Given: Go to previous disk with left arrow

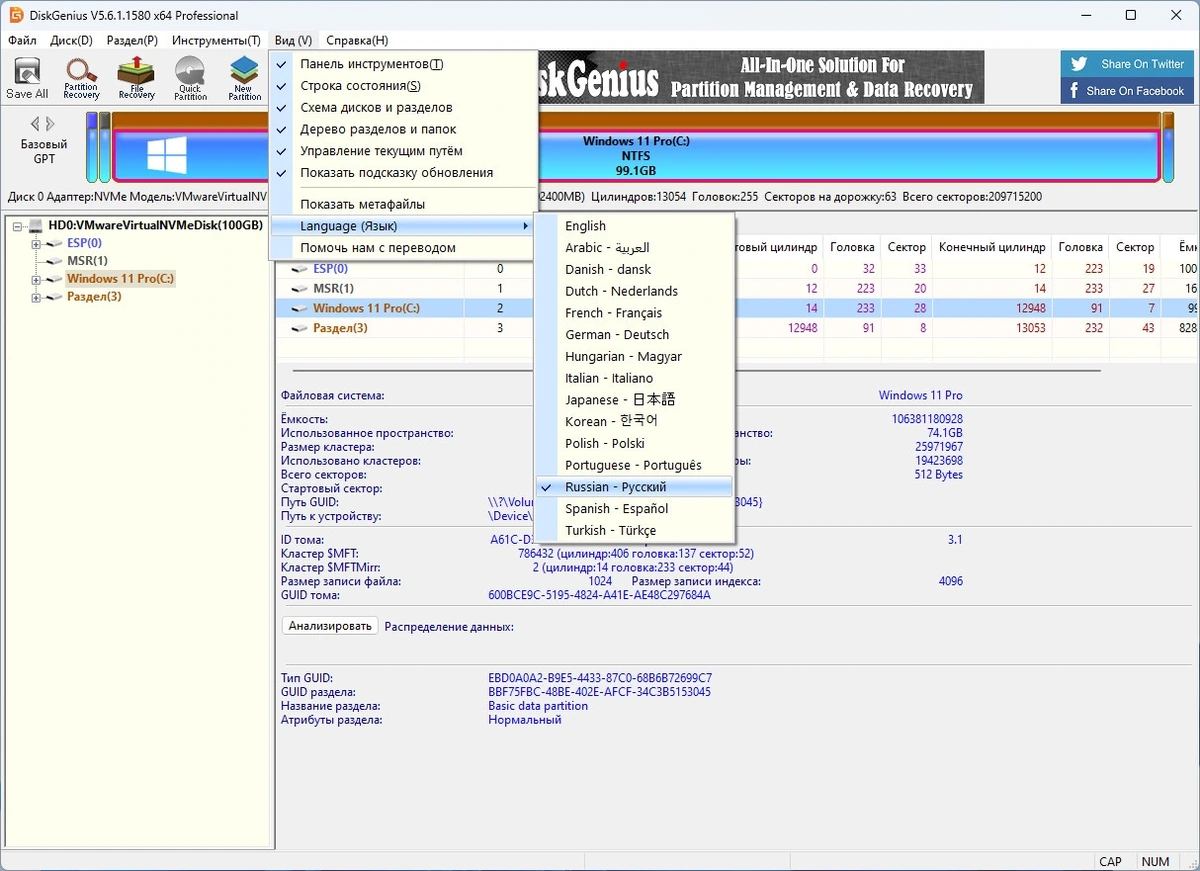Looking at the screenshot, I should coord(35,124).
